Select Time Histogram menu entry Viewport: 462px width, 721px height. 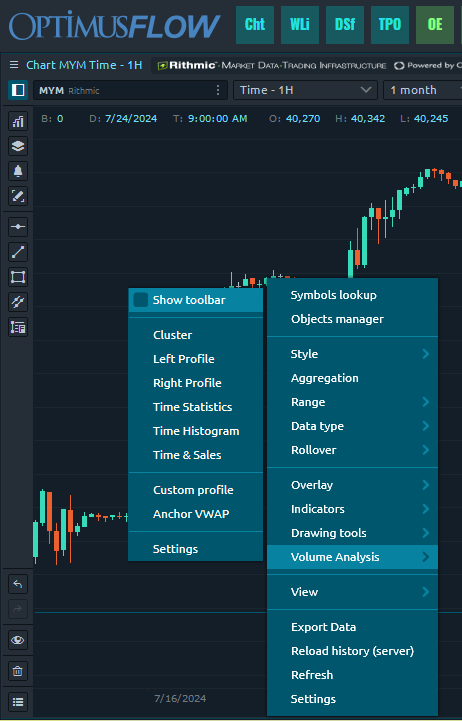point(196,431)
